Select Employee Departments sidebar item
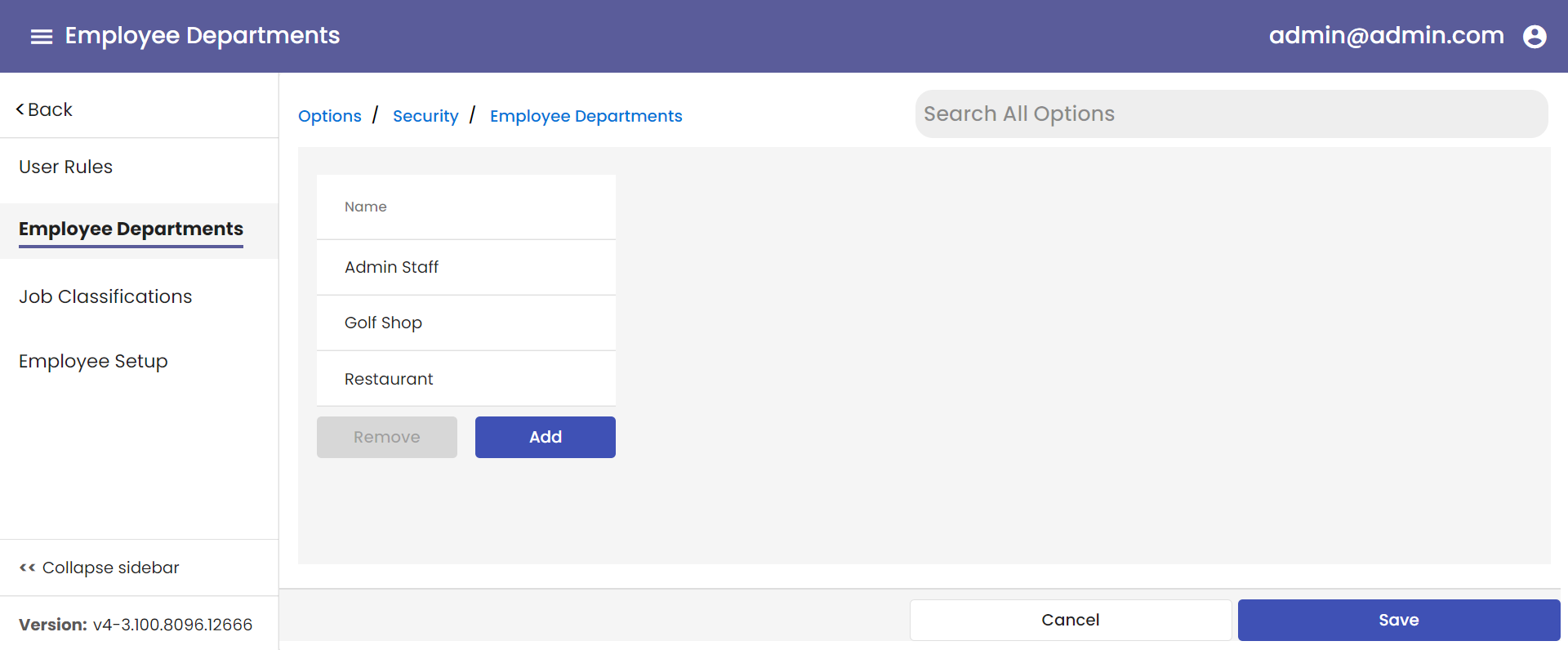The height and width of the screenshot is (650, 1568). tap(131, 229)
